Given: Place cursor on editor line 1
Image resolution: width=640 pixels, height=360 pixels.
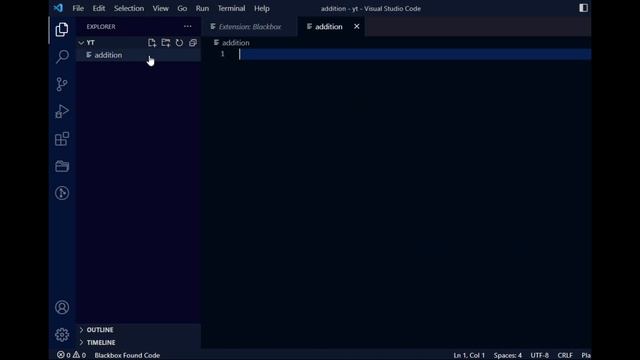Looking at the screenshot, I should (415, 54).
